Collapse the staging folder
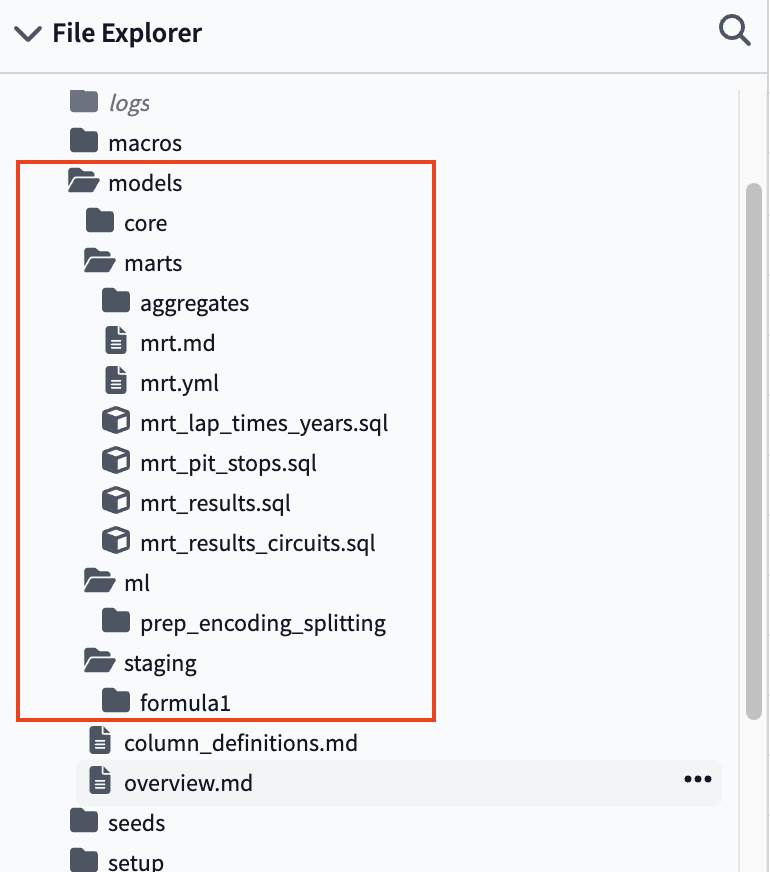This screenshot has width=770, height=872. [x=160, y=662]
